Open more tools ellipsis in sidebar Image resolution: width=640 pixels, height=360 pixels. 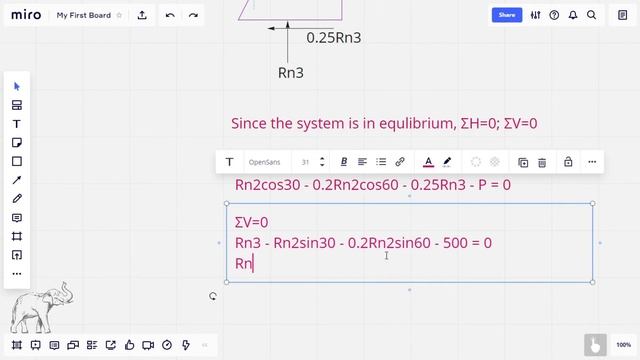pos(17,274)
